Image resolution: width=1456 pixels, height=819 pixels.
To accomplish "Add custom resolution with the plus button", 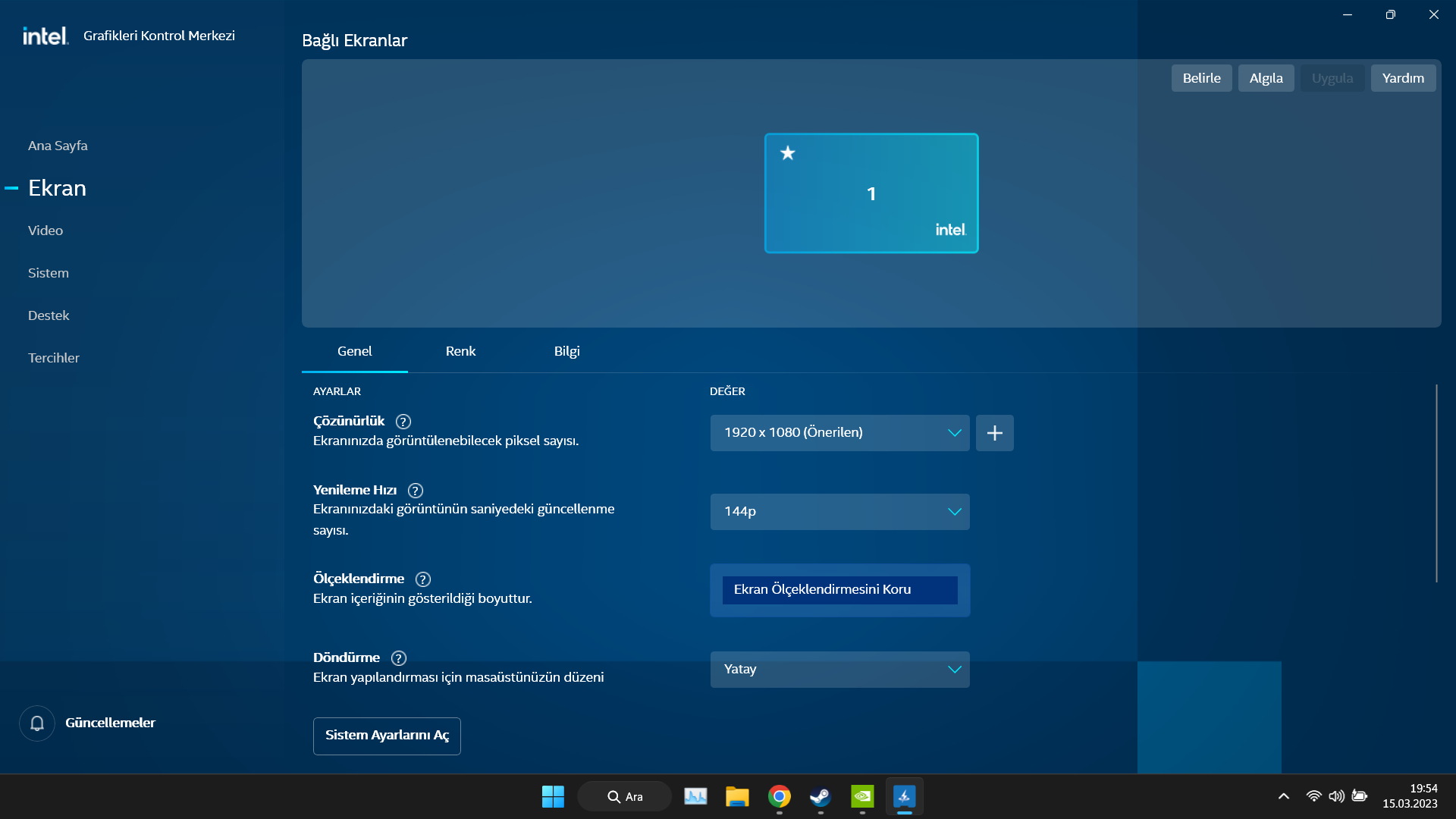I will [x=994, y=433].
